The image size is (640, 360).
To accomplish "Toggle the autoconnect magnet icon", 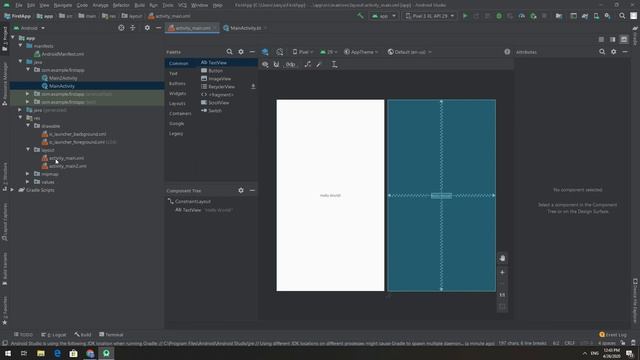I will pos(276,64).
